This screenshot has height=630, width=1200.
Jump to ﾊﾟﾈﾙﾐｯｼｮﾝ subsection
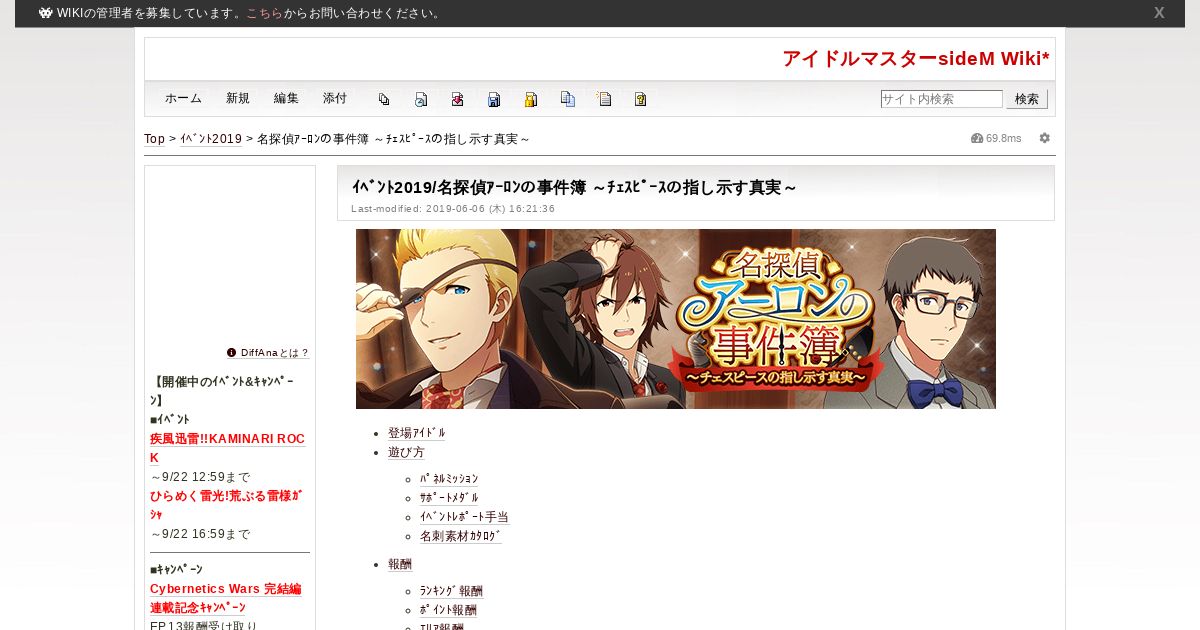point(449,479)
